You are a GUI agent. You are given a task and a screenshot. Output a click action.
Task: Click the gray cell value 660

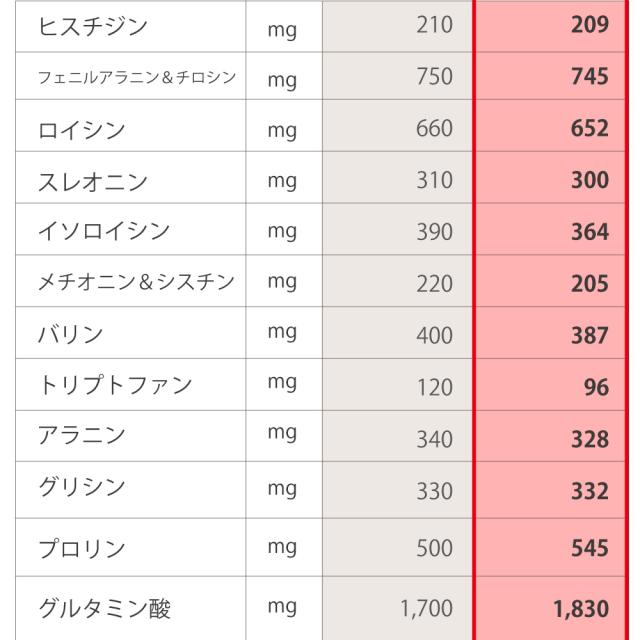click(434, 129)
